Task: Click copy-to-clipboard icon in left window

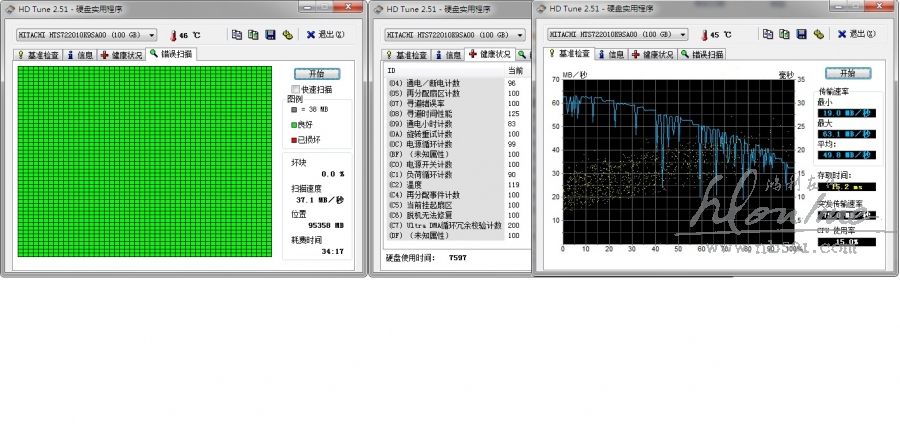Action: click(x=237, y=34)
